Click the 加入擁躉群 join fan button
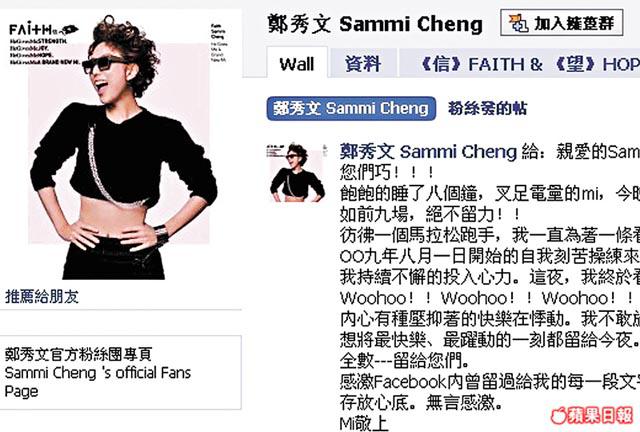640x432 pixels. [x=562, y=23]
